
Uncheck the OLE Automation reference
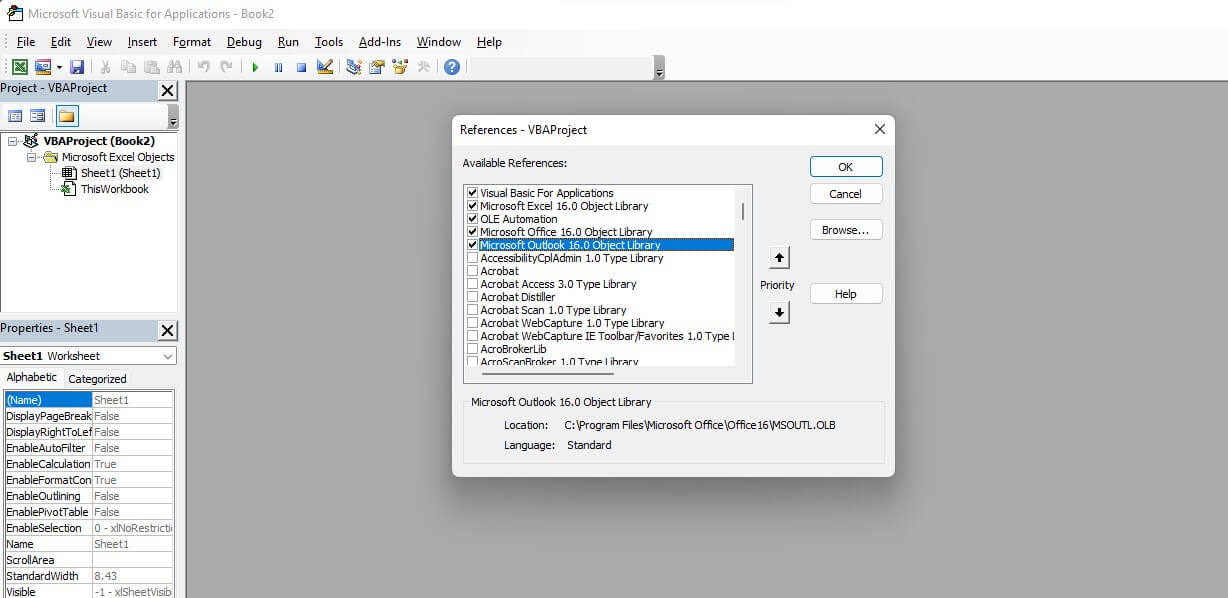pyautogui.click(x=471, y=218)
